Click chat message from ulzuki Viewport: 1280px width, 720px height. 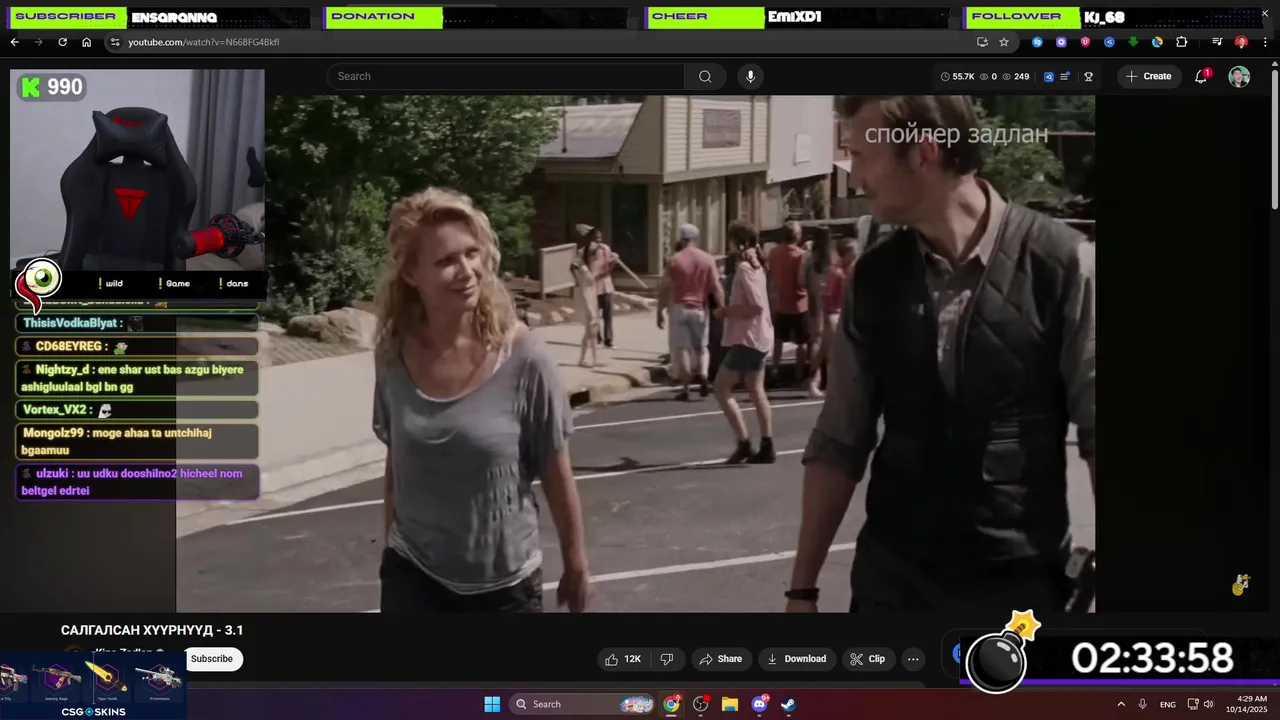coord(137,482)
